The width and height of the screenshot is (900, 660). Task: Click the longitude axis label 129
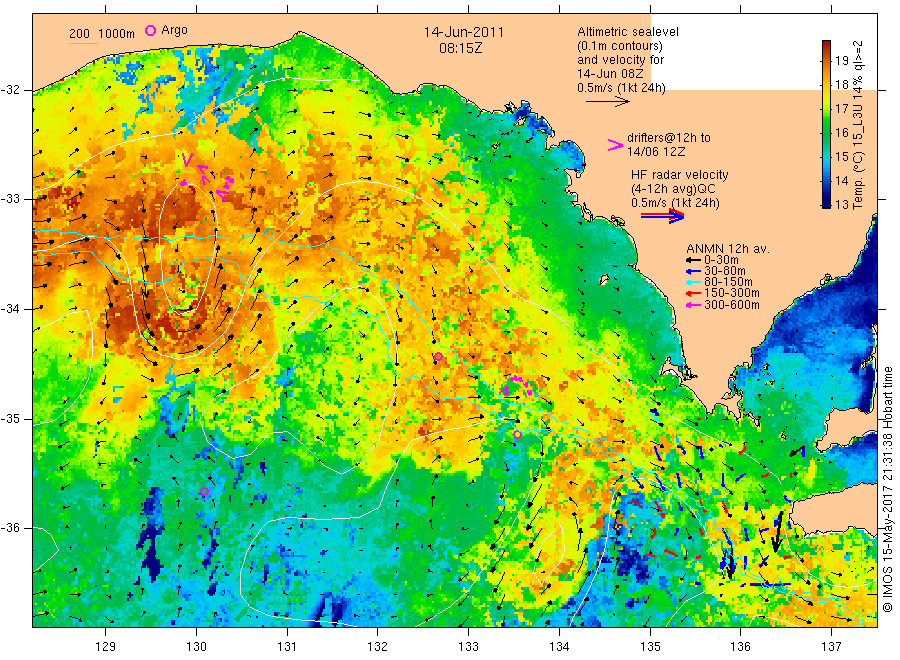coord(106,647)
